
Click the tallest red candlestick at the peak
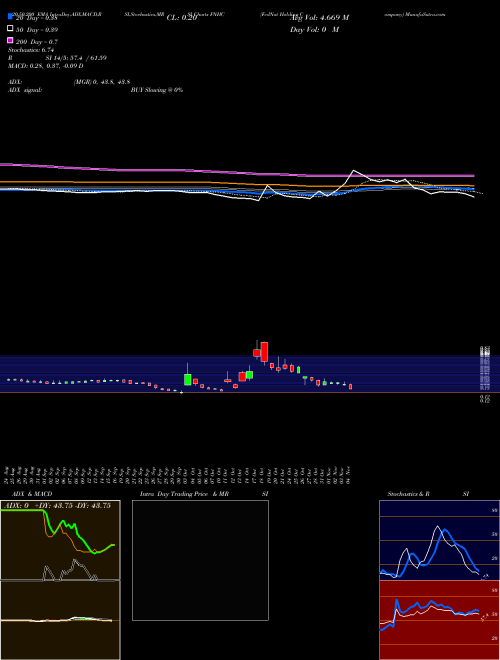(264, 352)
